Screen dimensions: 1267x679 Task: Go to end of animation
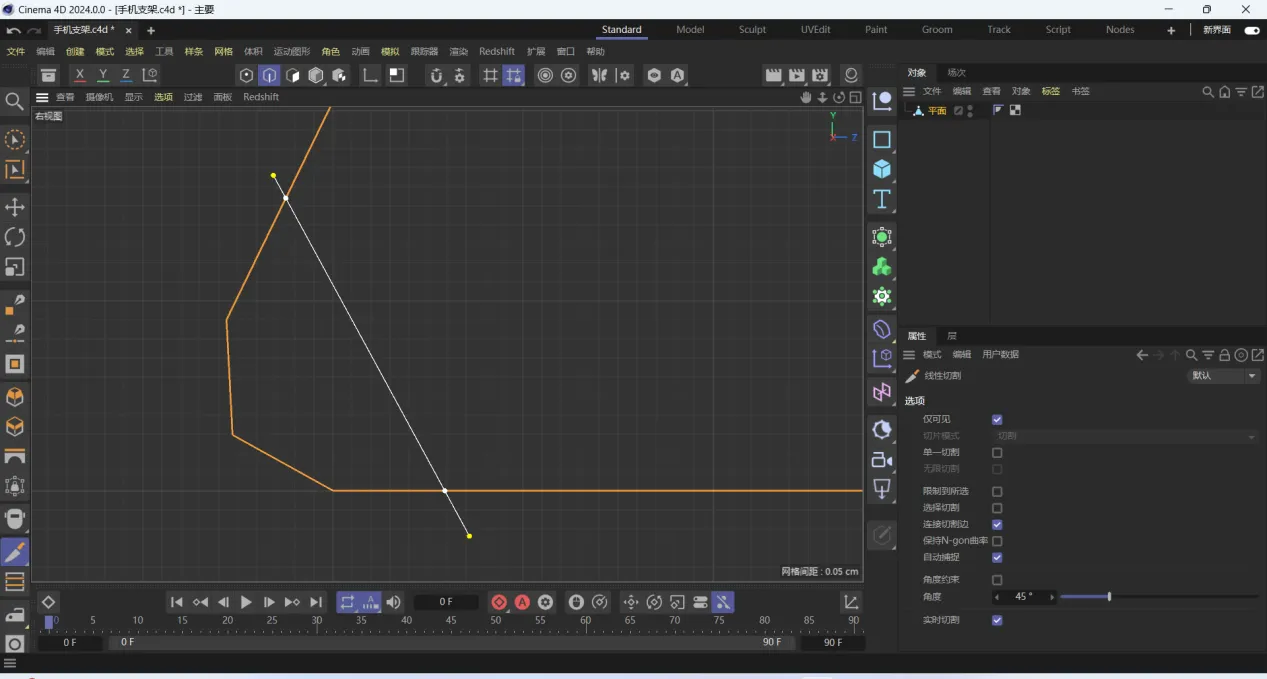316,602
